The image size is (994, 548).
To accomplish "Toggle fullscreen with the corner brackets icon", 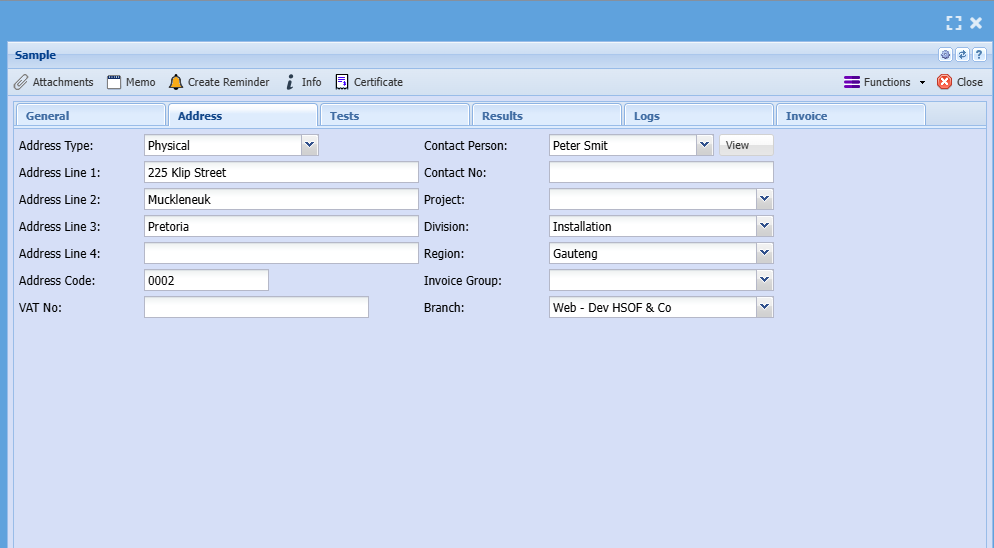I will pyautogui.click(x=953, y=23).
